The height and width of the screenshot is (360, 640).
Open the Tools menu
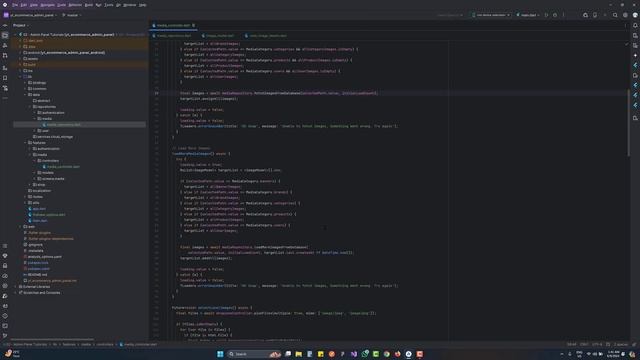109,5
